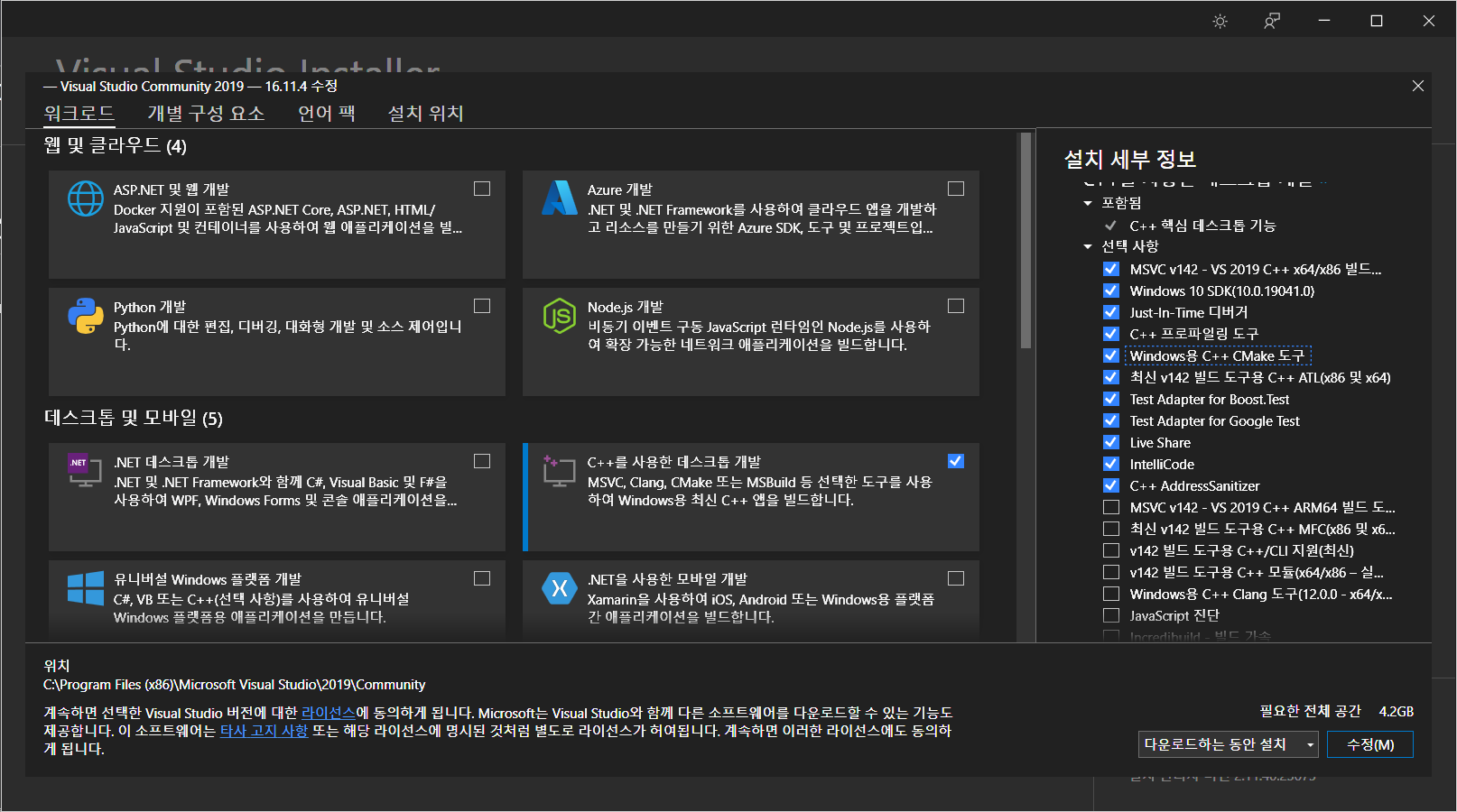This screenshot has height=812, width=1457.
Task: Click the .NET desktop development icon
Action: [85, 470]
